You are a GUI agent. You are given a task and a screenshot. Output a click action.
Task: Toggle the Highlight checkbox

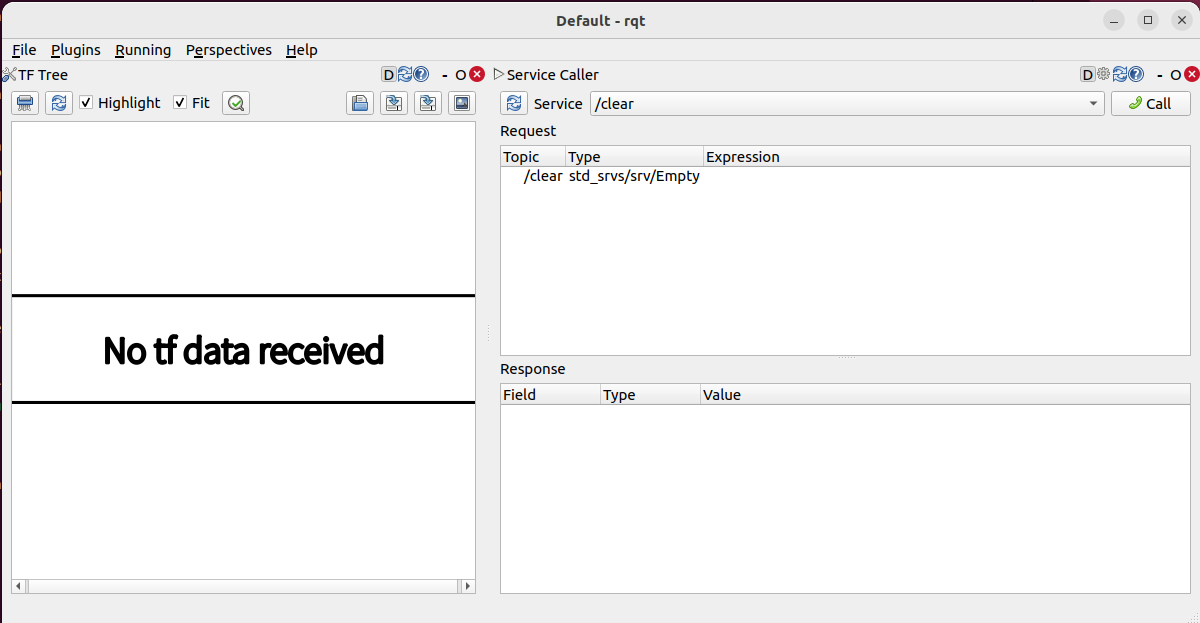tap(86, 102)
